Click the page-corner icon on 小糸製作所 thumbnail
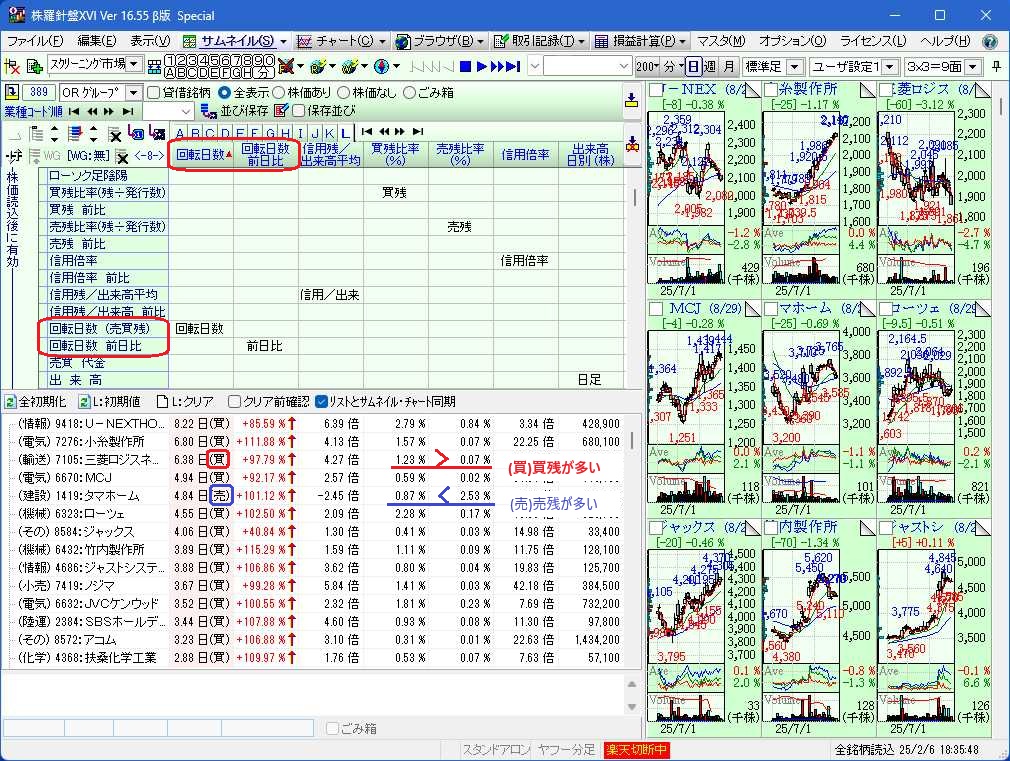The image size is (1010, 761). [867, 90]
